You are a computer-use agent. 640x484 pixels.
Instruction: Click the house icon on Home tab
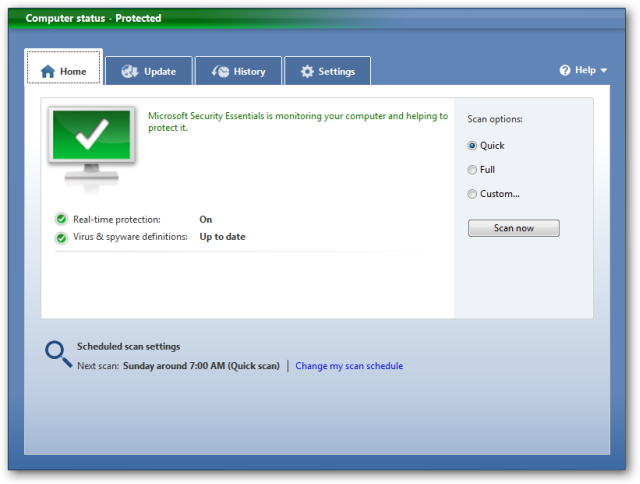coord(48,71)
